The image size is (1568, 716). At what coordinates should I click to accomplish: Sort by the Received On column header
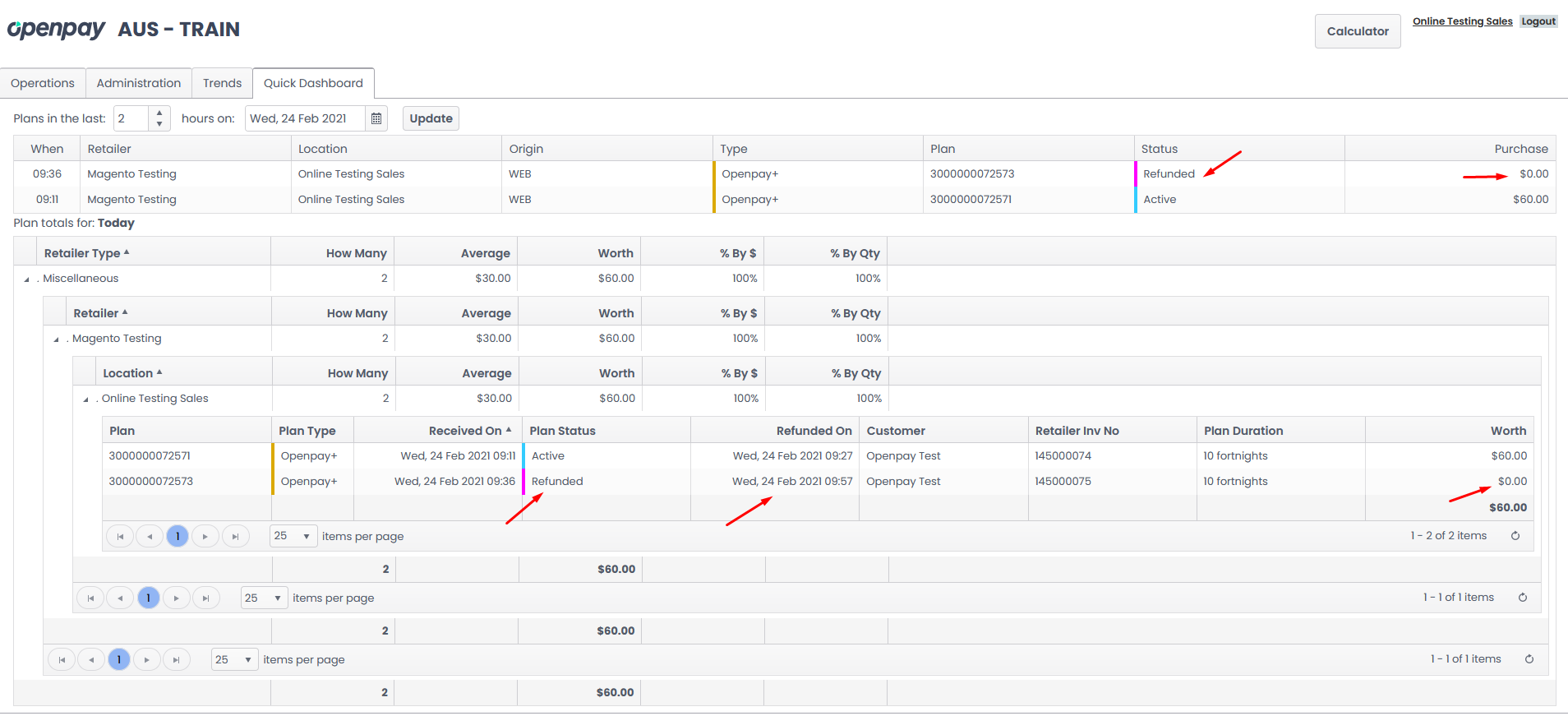[465, 431]
